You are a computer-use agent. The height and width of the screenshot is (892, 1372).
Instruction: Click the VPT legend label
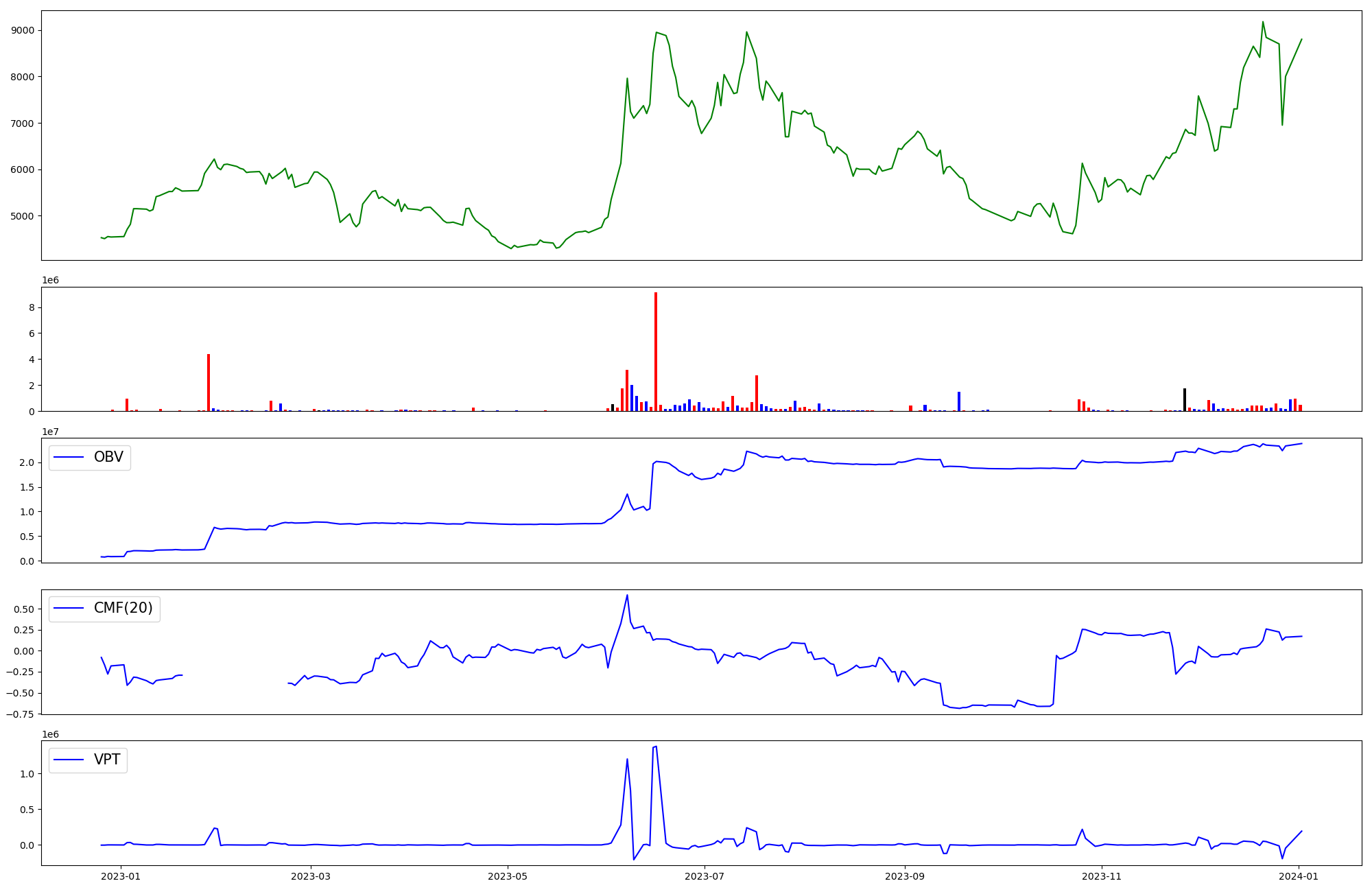point(107,760)
